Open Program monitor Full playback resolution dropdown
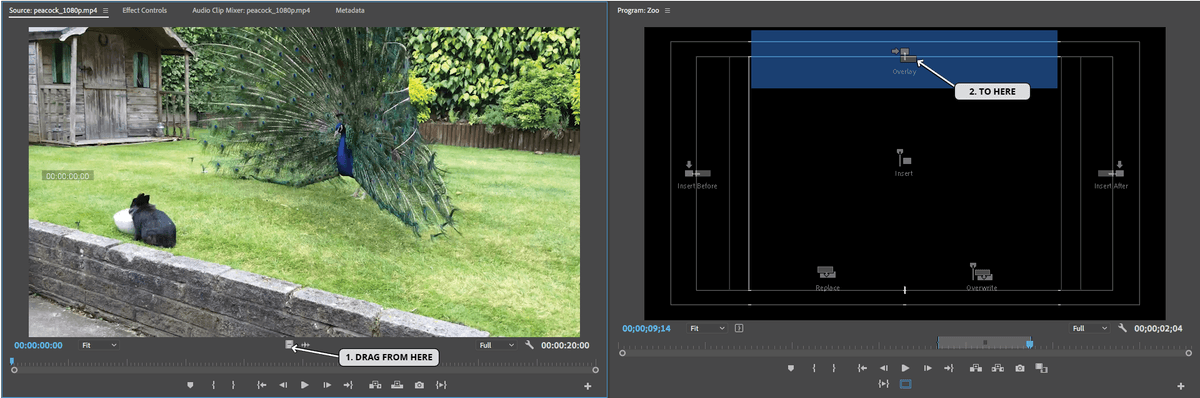 click(1091, 328)
